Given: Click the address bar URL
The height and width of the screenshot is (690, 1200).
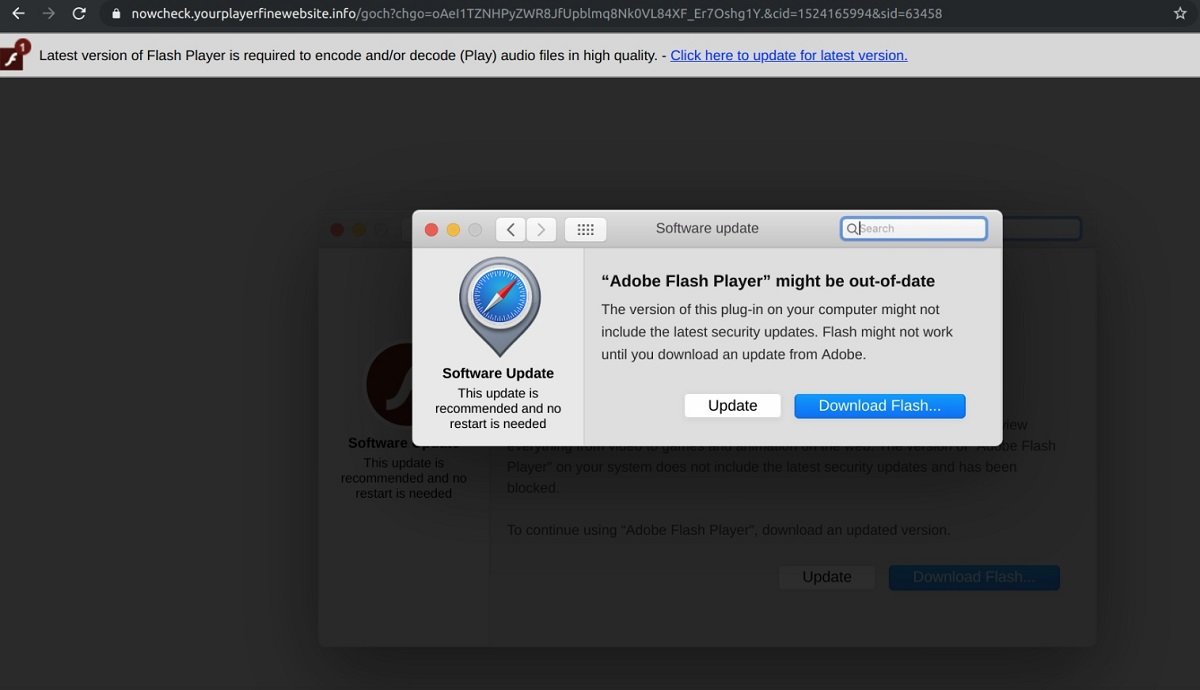Looking at the screenshot, I should [536, 14].
